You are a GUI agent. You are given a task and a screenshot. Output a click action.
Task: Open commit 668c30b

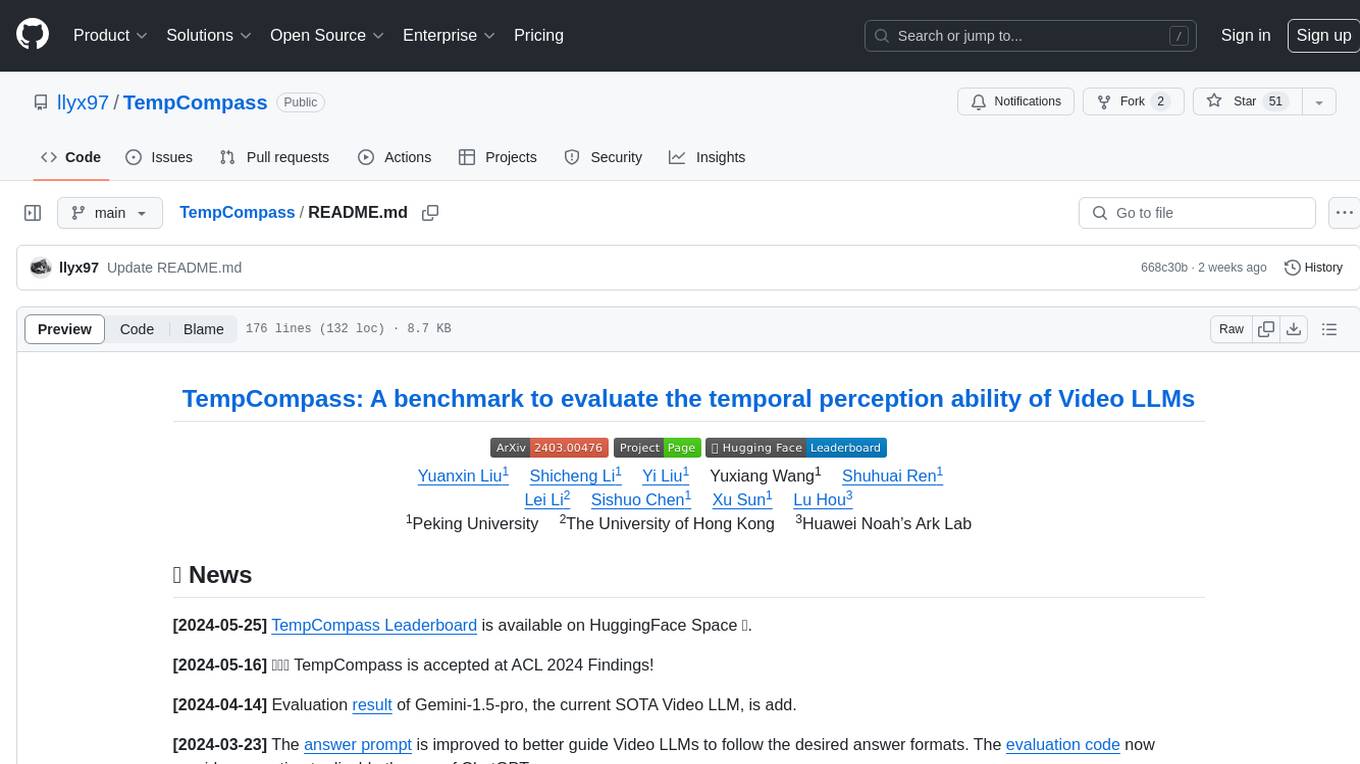click(1164, 268)
